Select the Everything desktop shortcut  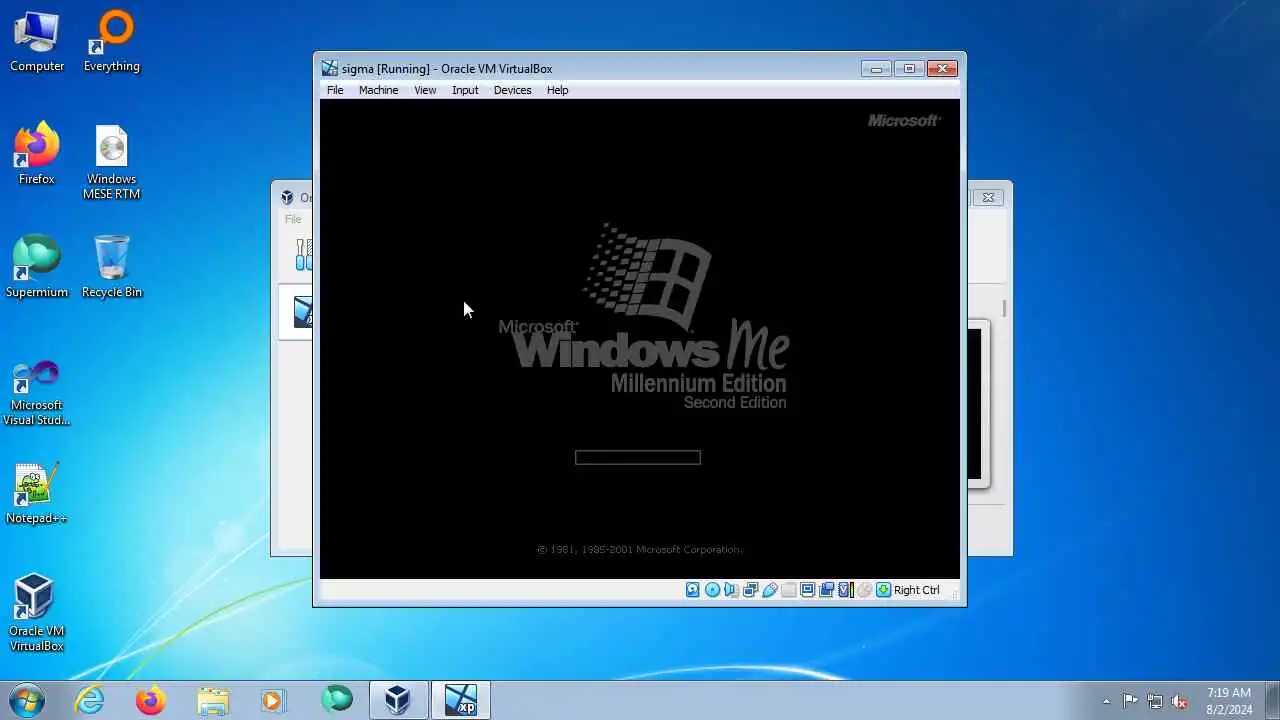112,42
